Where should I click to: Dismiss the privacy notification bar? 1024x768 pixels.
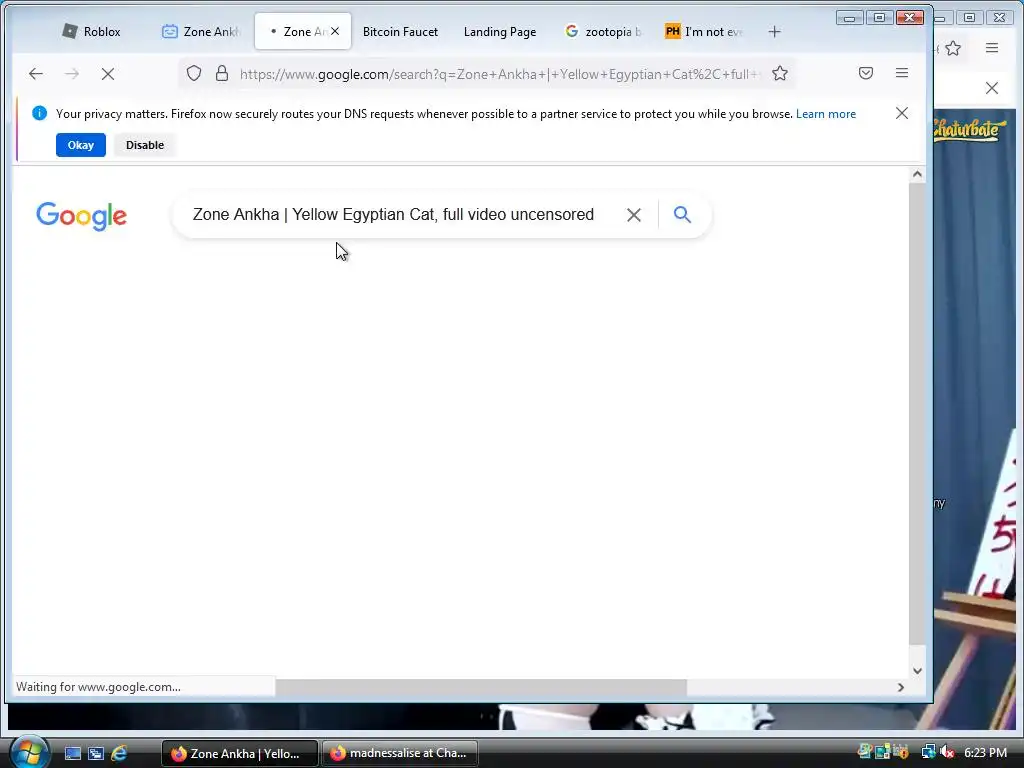point(902,114)
